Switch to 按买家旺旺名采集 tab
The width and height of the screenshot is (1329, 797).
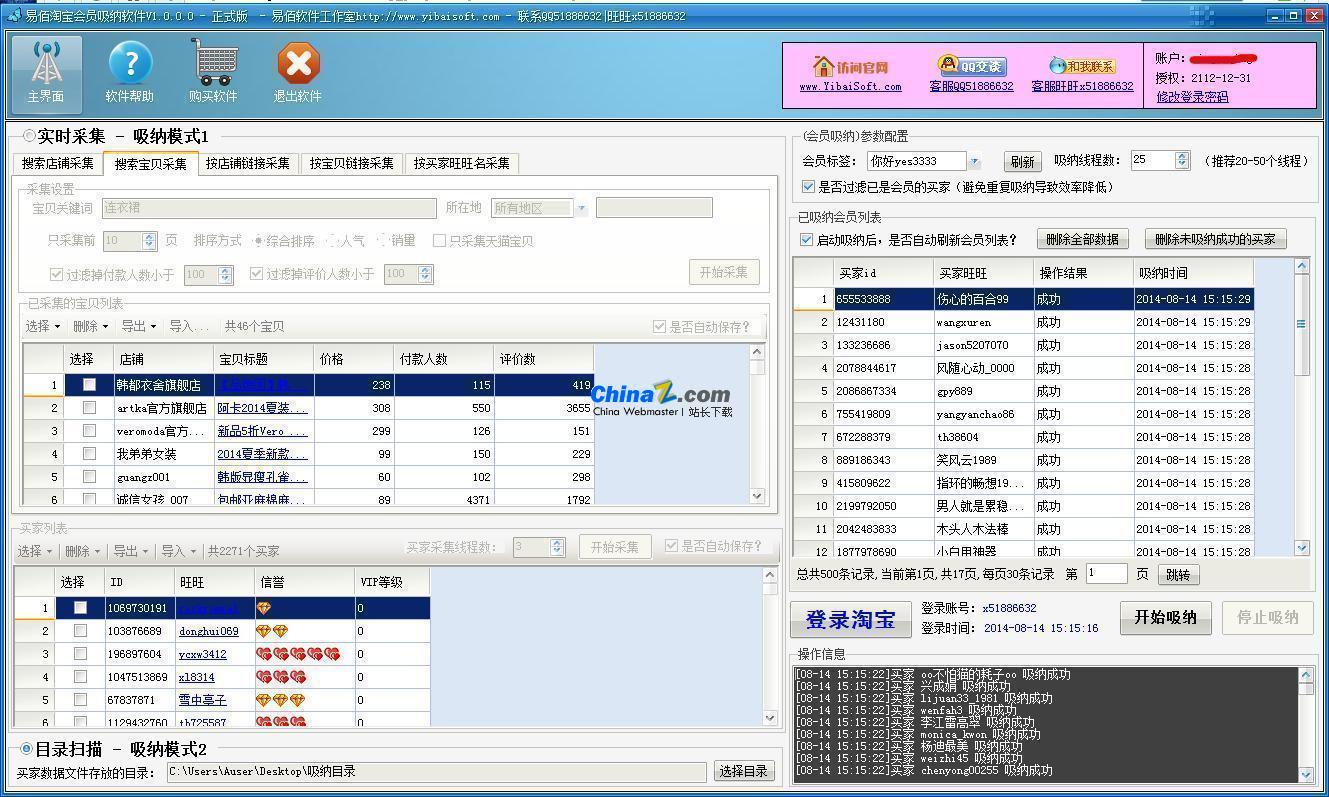[462, 164]
